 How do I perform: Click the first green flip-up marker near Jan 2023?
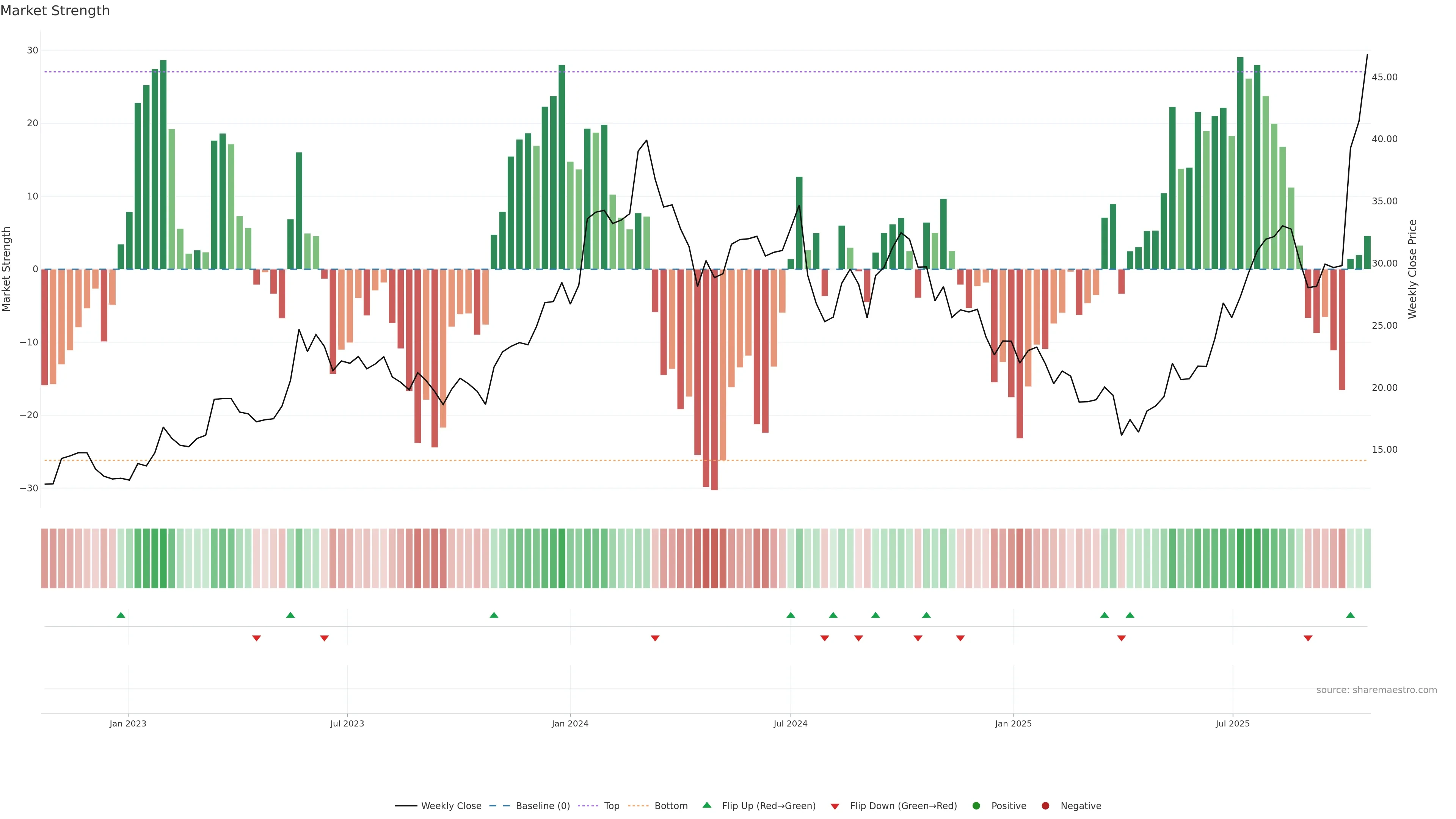click(x=121, y=615)
